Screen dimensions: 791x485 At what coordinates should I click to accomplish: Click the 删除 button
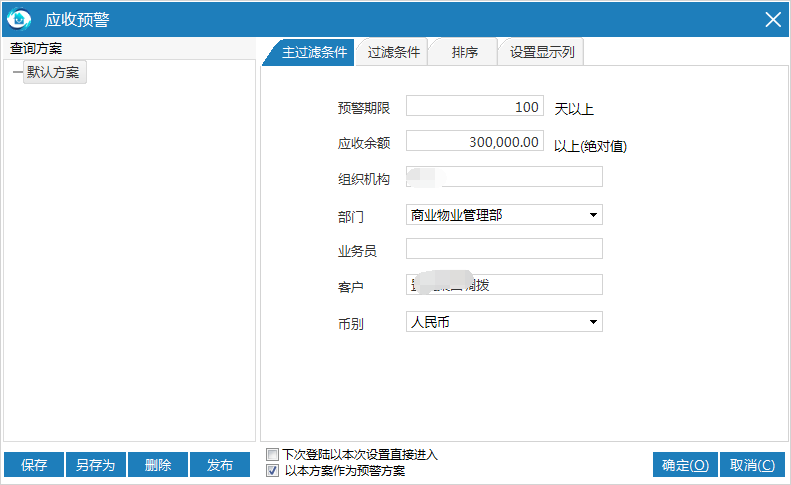tap(158, 464)
